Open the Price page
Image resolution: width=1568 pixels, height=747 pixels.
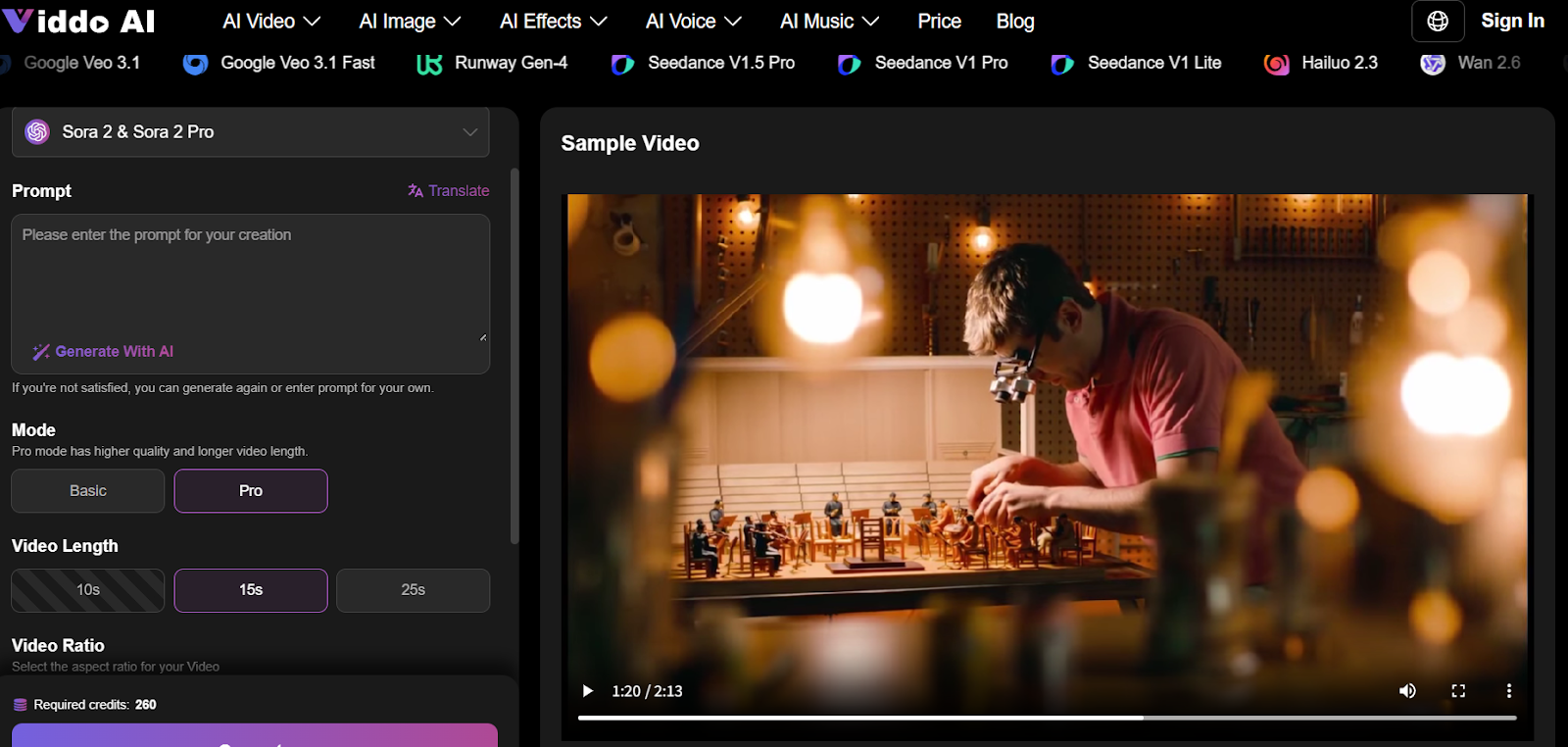pyautogui.click(x=939, y=22)
